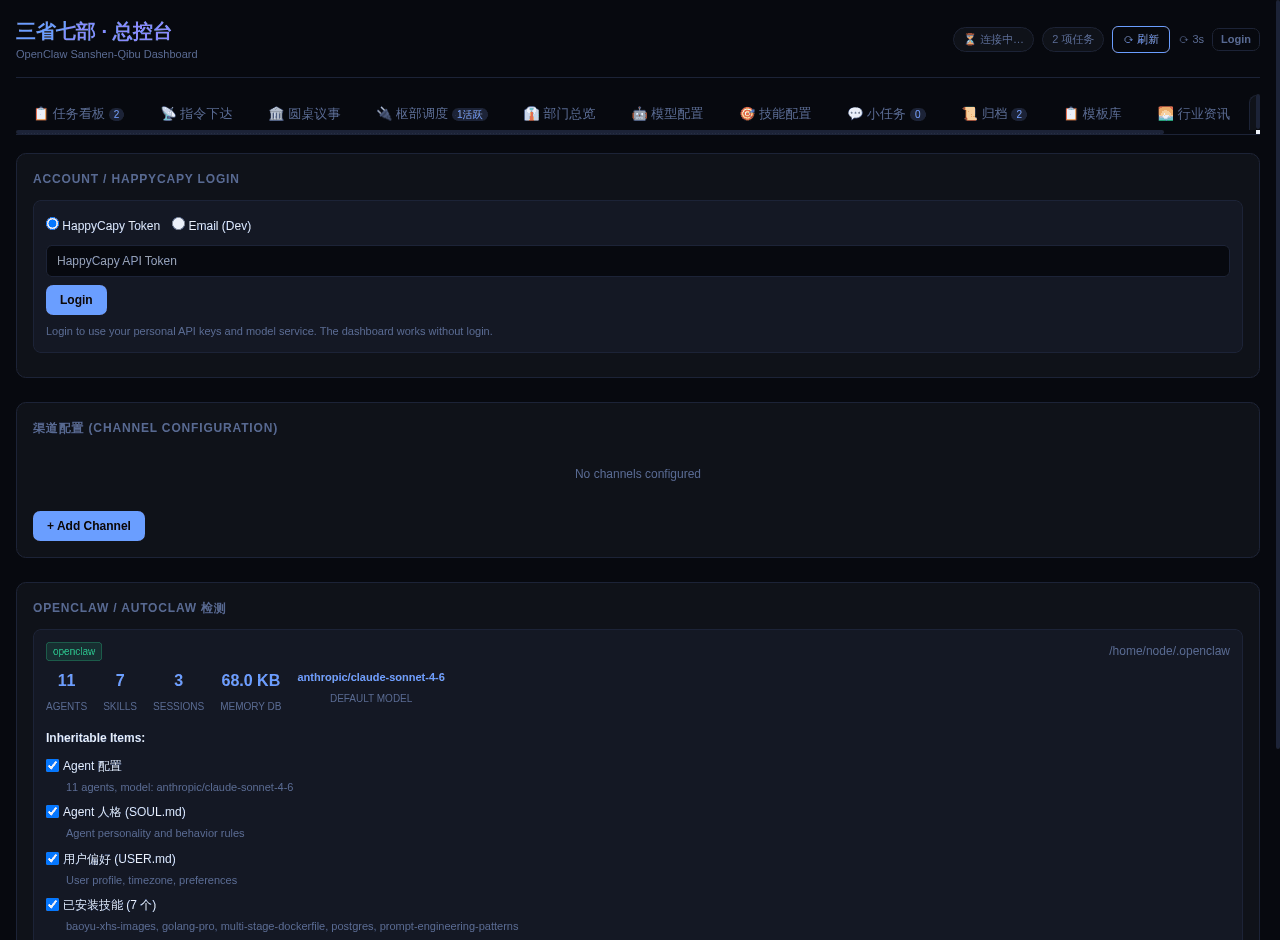This screenshot has height=940, width=1280.
Task: Click the target icon for 技能配置
Action: tap(747, 114)
